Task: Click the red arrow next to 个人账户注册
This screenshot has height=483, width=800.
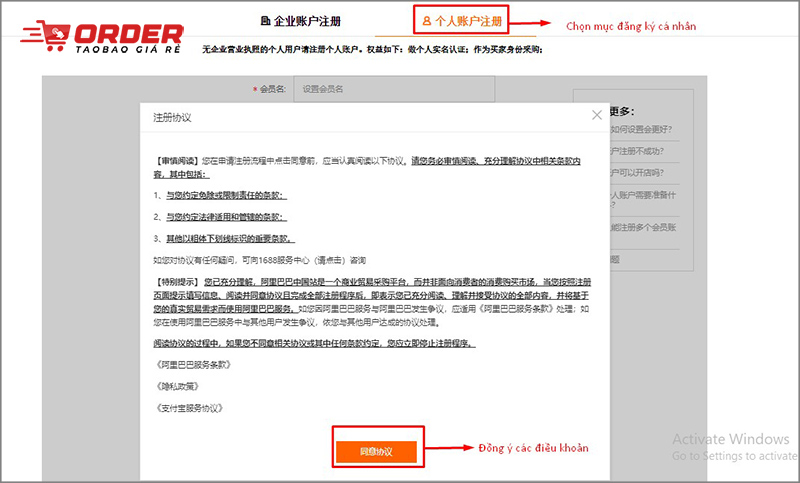Action: 532,21
